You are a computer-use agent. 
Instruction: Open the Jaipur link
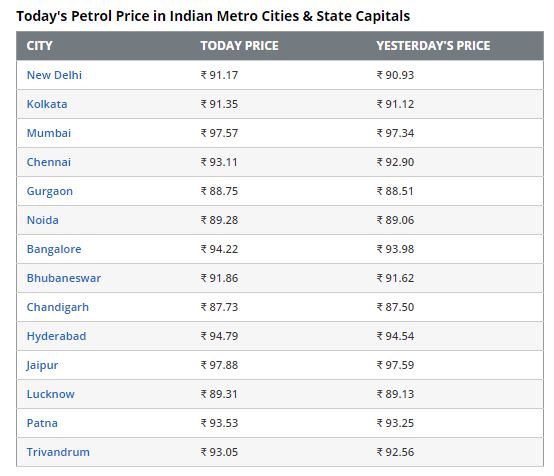point(42,365)
